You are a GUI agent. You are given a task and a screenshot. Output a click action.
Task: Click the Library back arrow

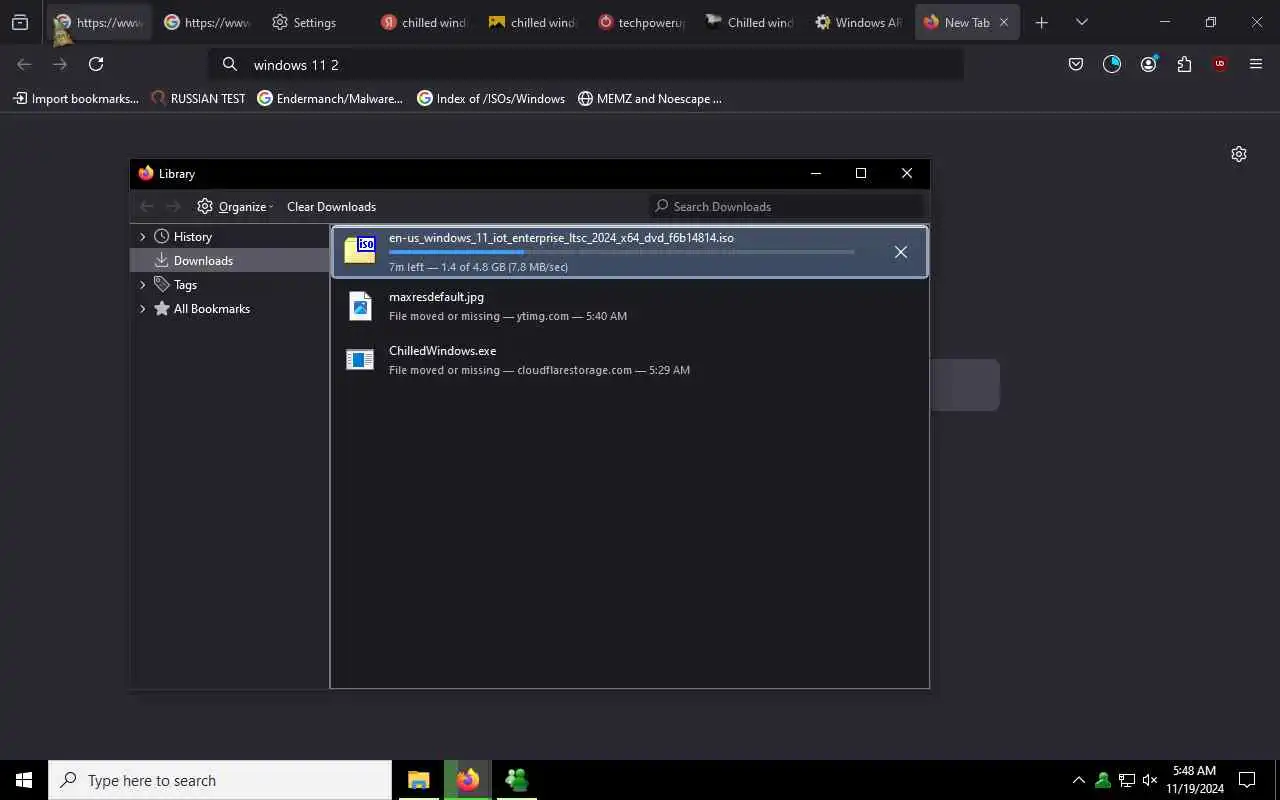[x=147, y=206]
